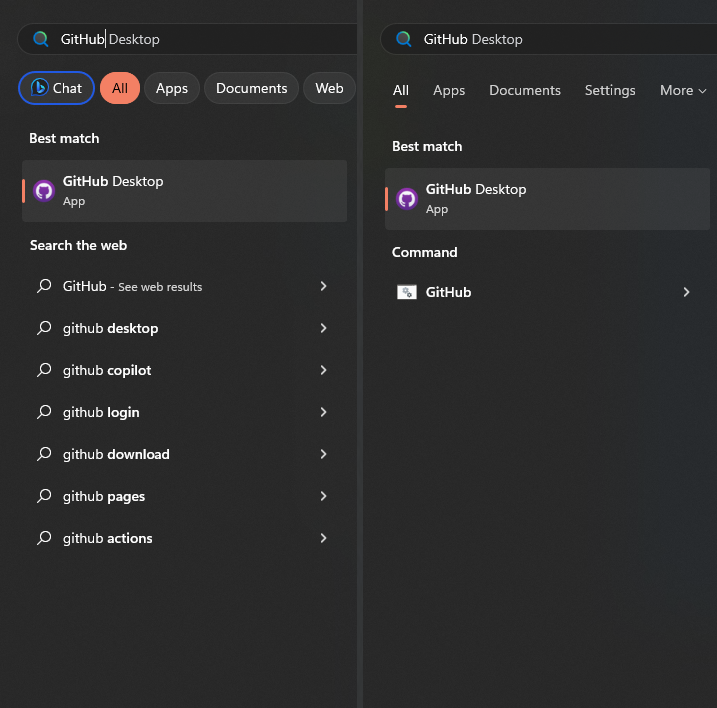Focus the right search box text field
Viewport: 717px width, 708px height.
coord(549,39)
